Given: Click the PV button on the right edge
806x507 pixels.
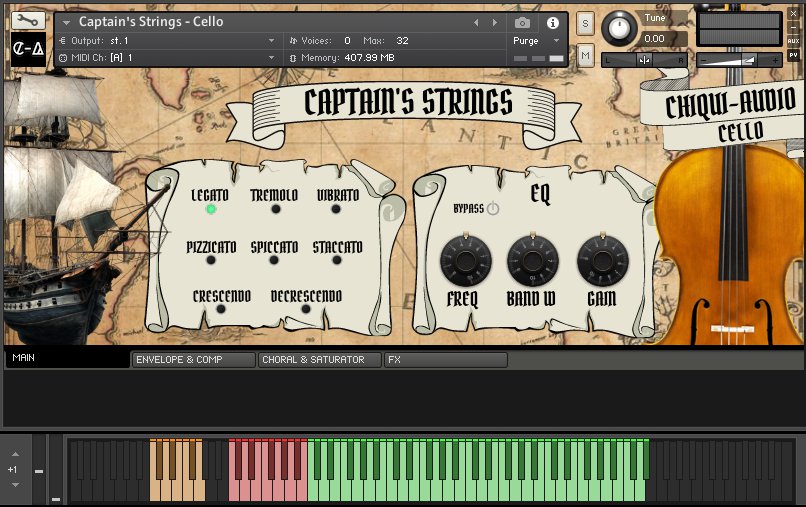Looking at the screenshot, I should 793,56.
